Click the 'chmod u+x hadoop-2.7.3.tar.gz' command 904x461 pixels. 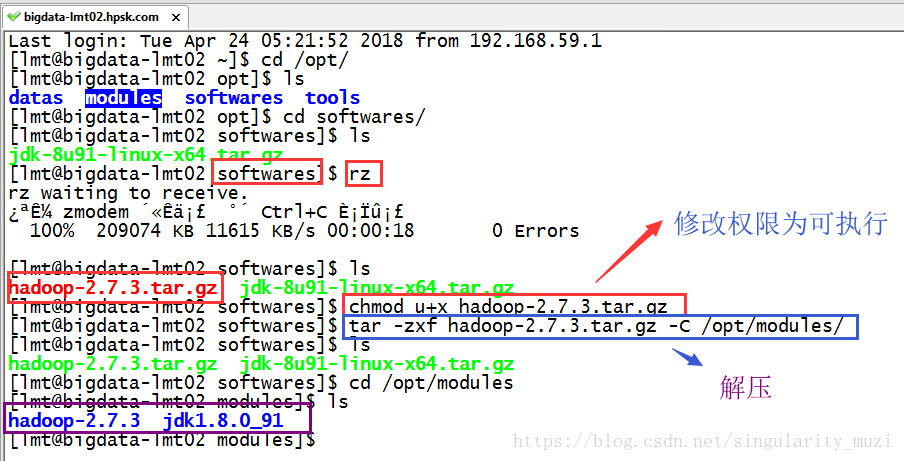508,307
